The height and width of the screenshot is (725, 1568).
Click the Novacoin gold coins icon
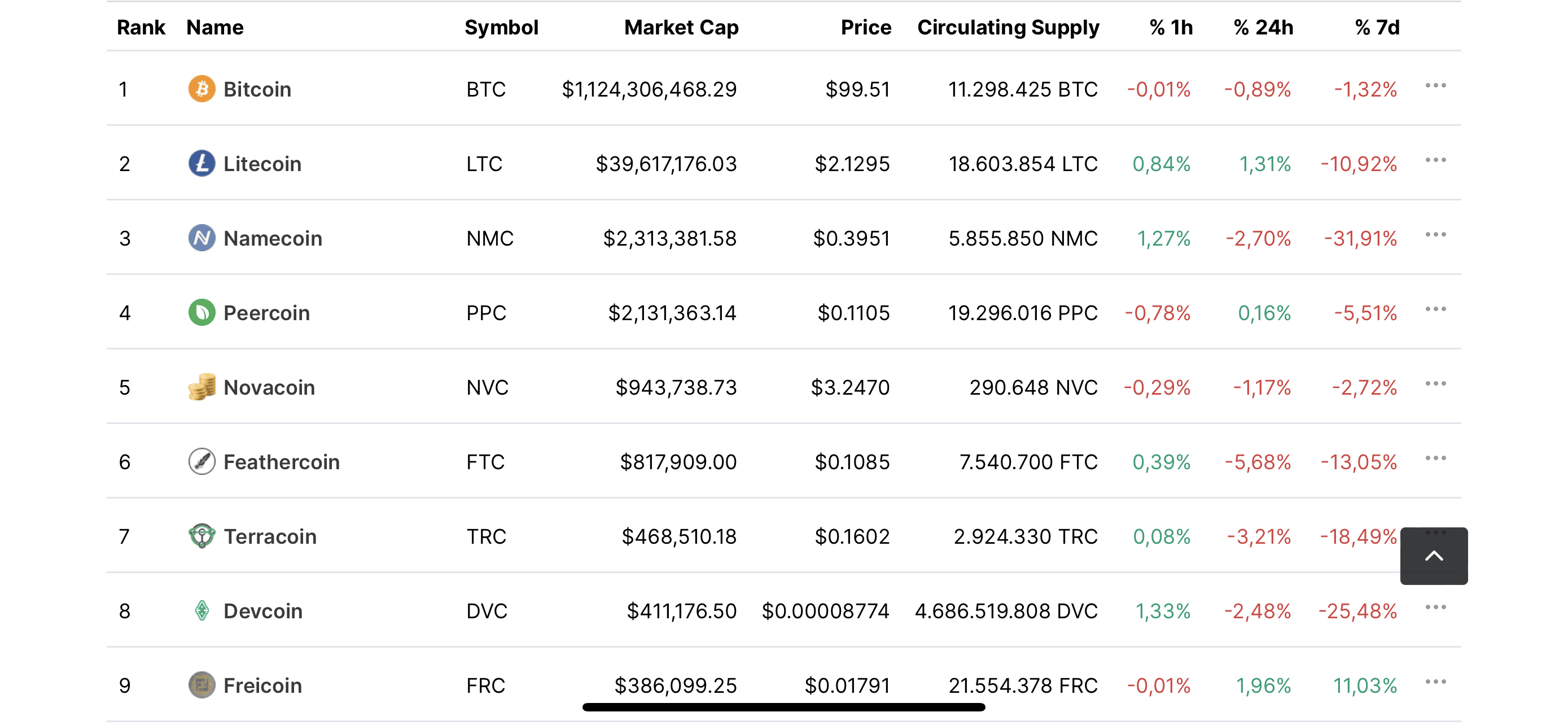202,387
